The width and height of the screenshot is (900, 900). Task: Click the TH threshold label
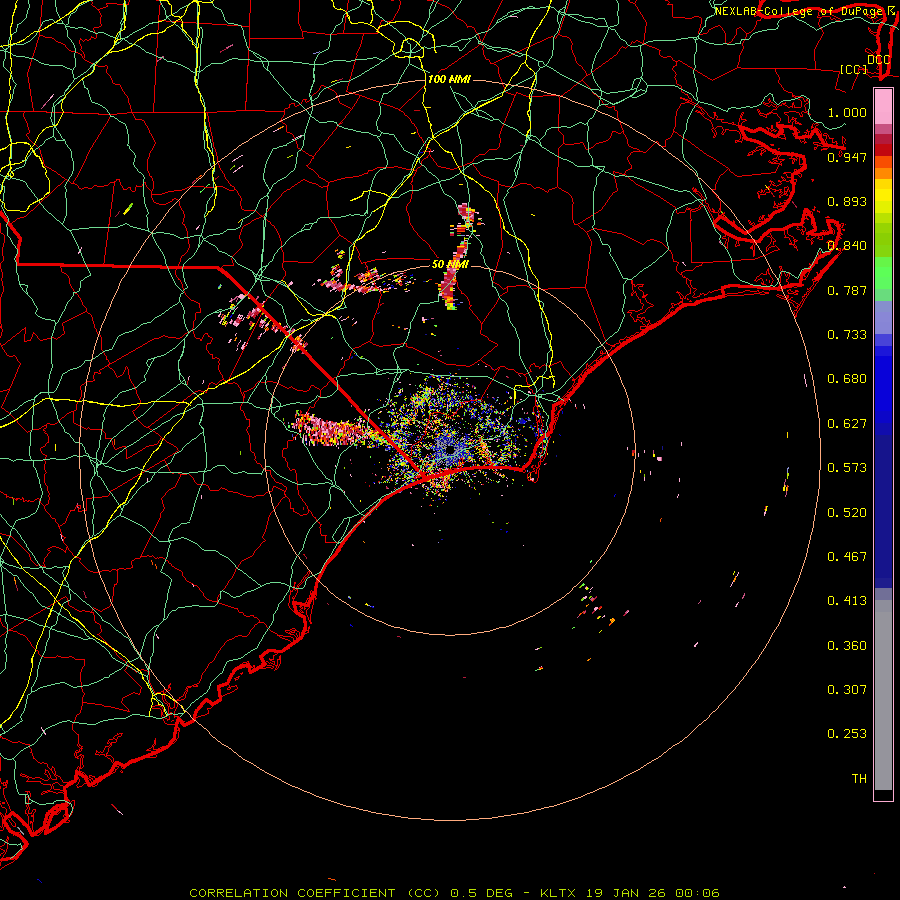[859, 778]
